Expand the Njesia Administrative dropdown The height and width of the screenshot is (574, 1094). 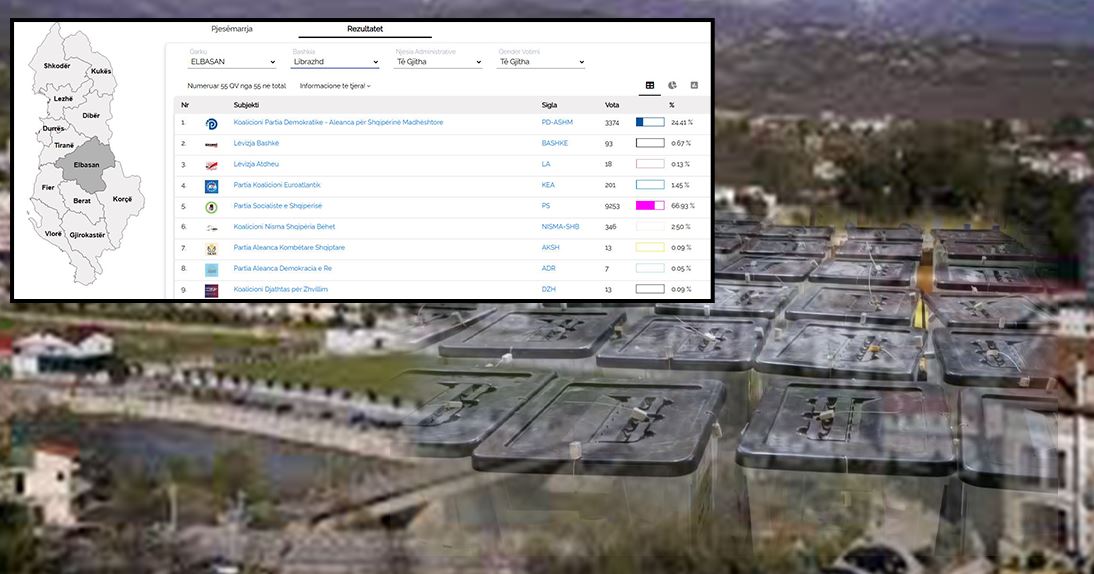click(x=438, y=62)
